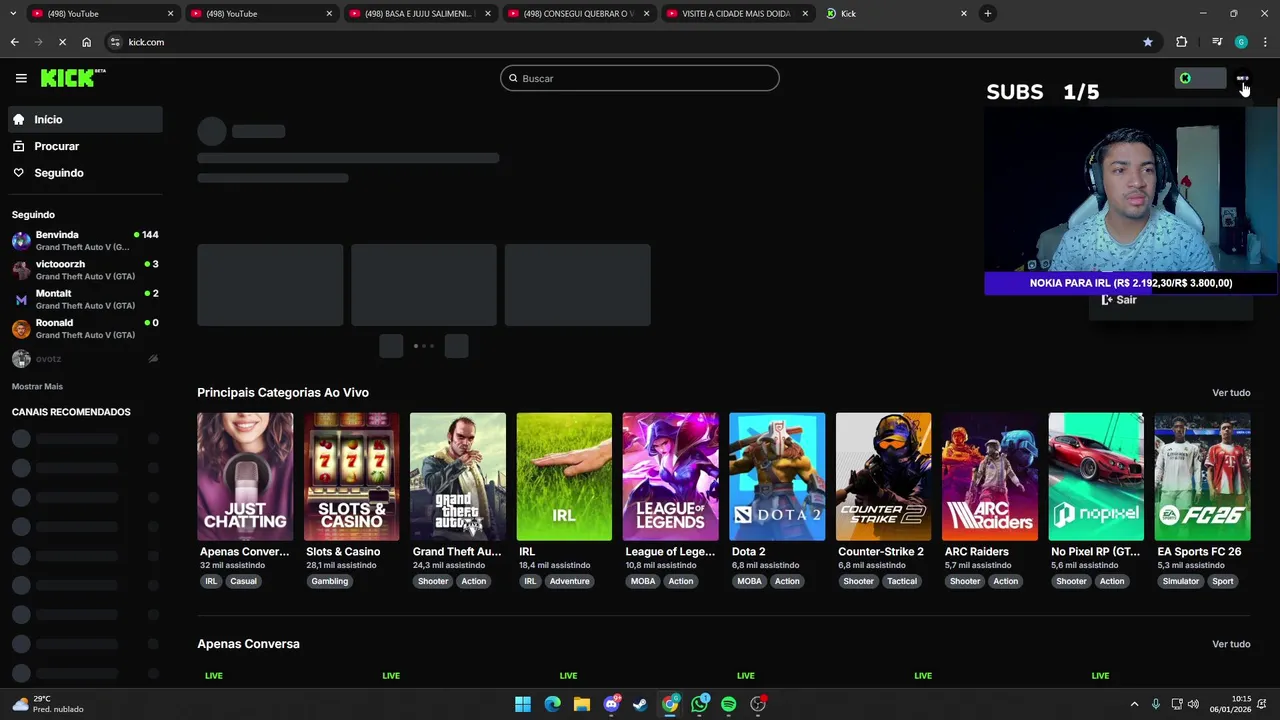Show hidden system tray icons

pos(1134,705)
